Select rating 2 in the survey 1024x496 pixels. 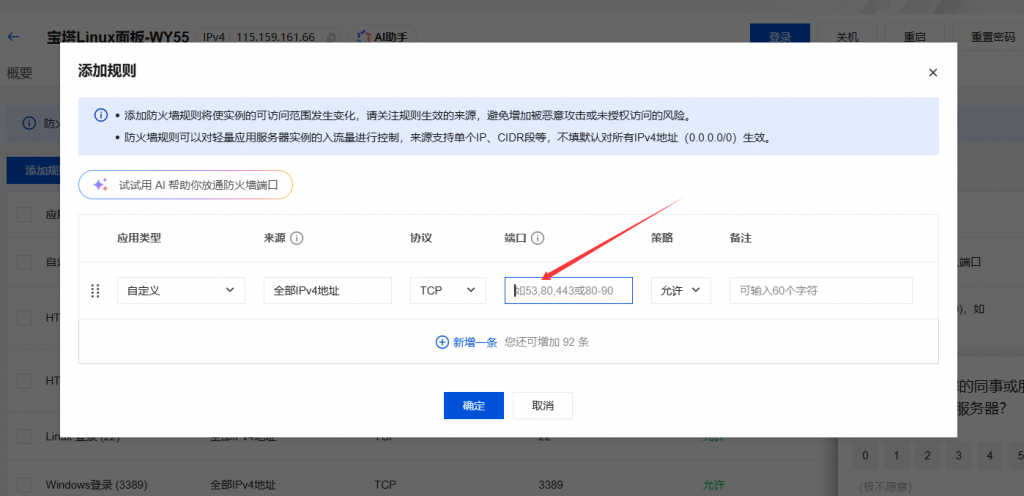(928, 456)
